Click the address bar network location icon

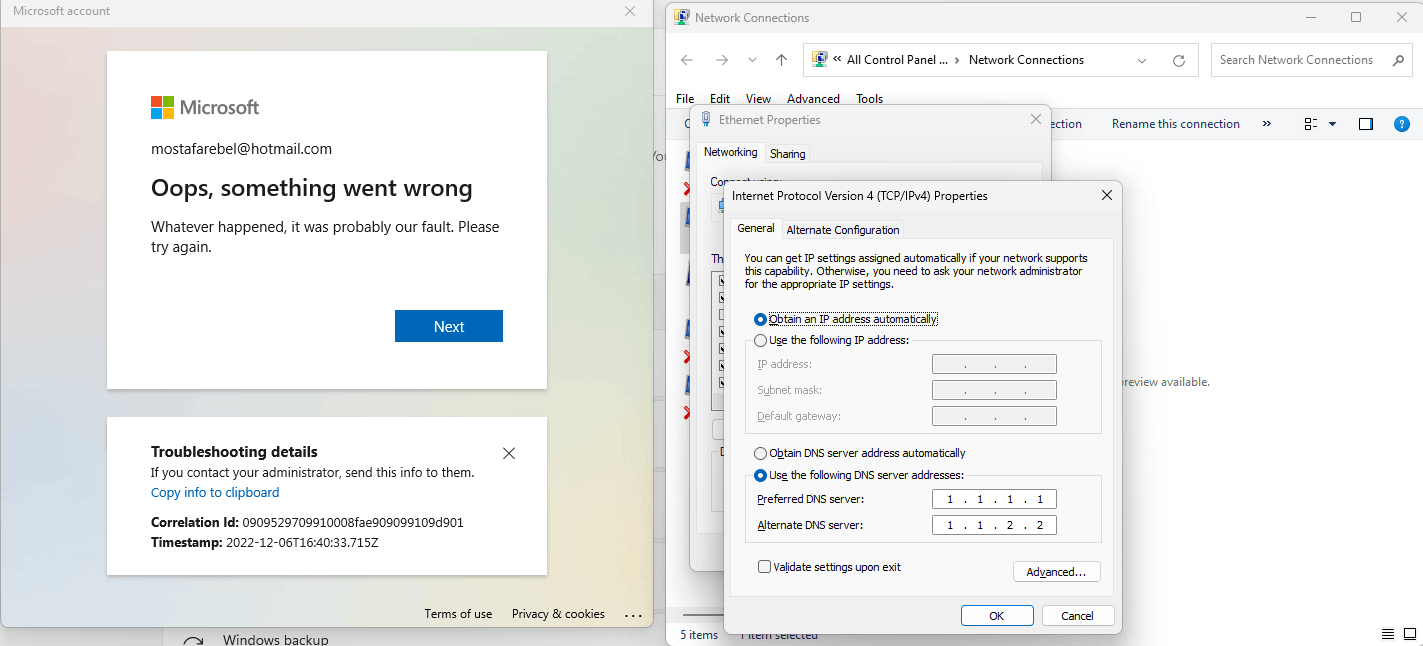[x=820, y=59]
